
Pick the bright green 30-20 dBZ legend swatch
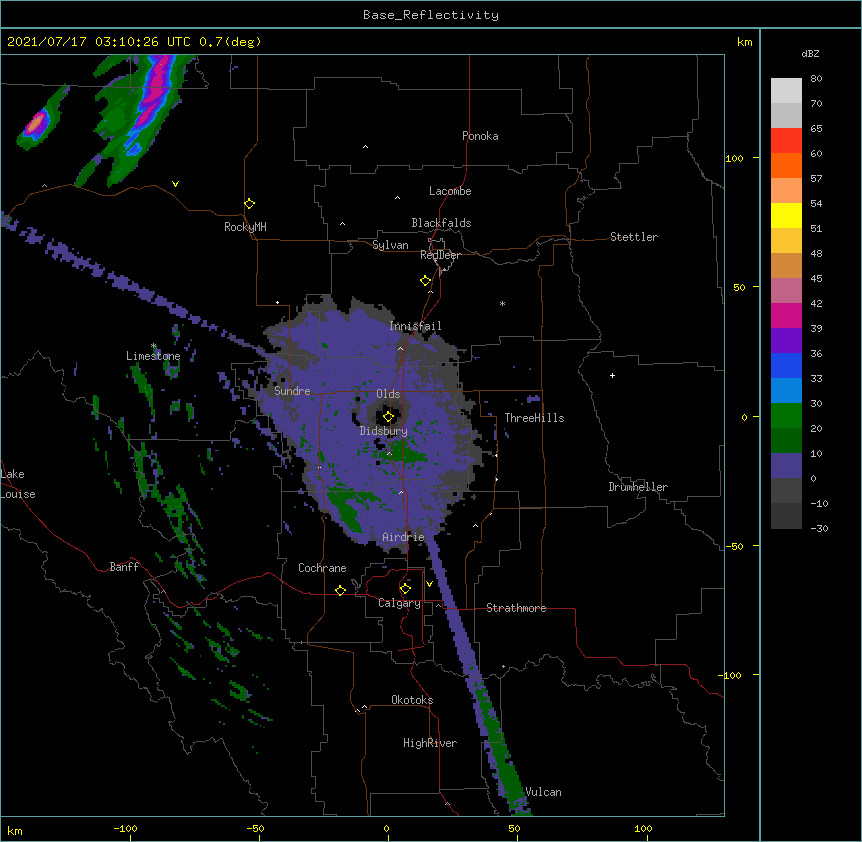pyautogui.click(x=786, y=416)
